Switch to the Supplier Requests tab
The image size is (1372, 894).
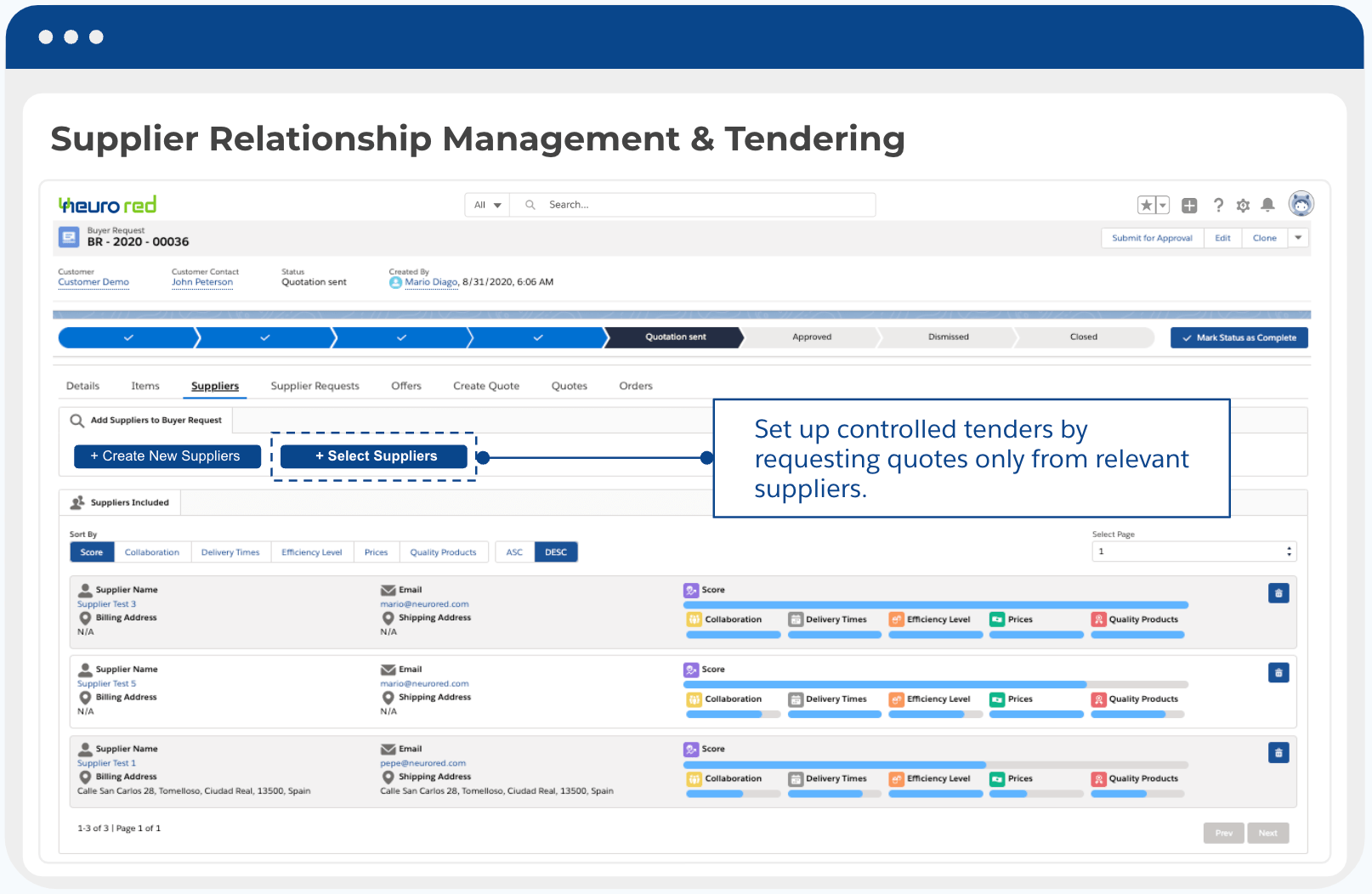(x=315, y=385)
